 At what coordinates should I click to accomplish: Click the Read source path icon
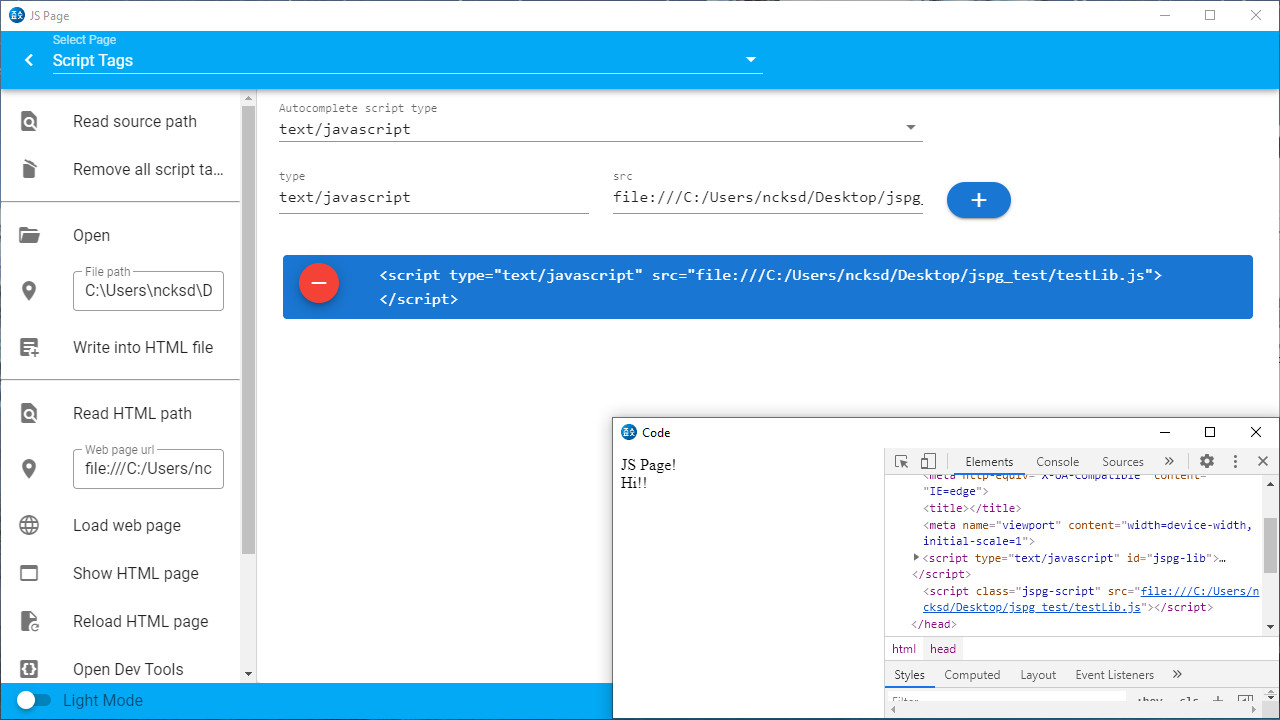pos(29,122)
